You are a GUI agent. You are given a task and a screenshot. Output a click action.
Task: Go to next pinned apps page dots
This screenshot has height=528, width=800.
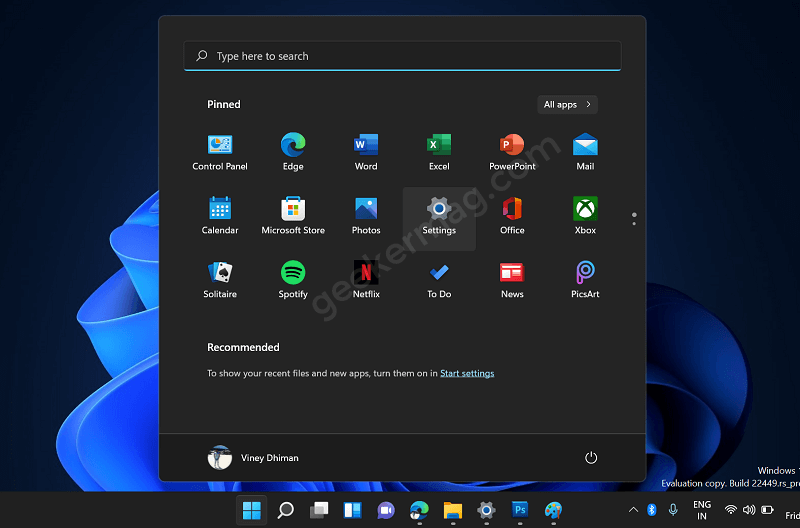pos(634,219)
